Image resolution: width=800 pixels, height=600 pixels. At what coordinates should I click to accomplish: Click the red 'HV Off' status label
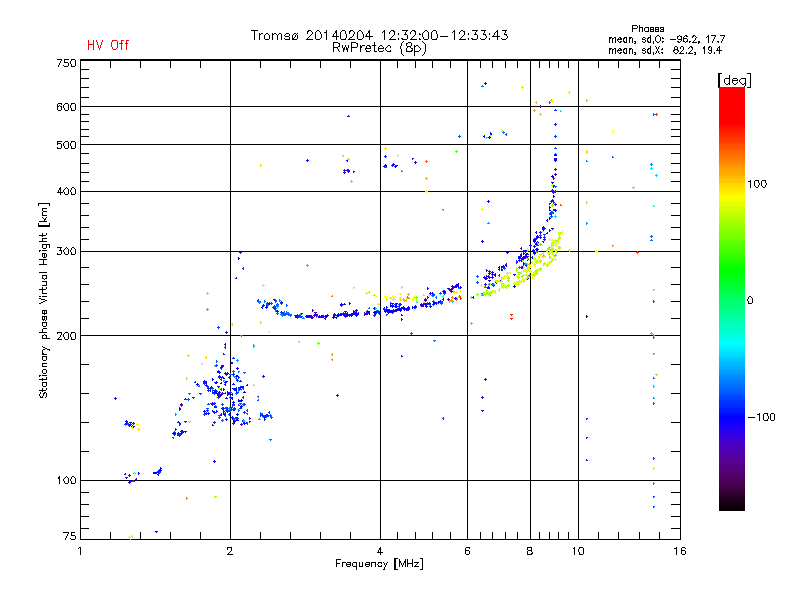point(108,45)
